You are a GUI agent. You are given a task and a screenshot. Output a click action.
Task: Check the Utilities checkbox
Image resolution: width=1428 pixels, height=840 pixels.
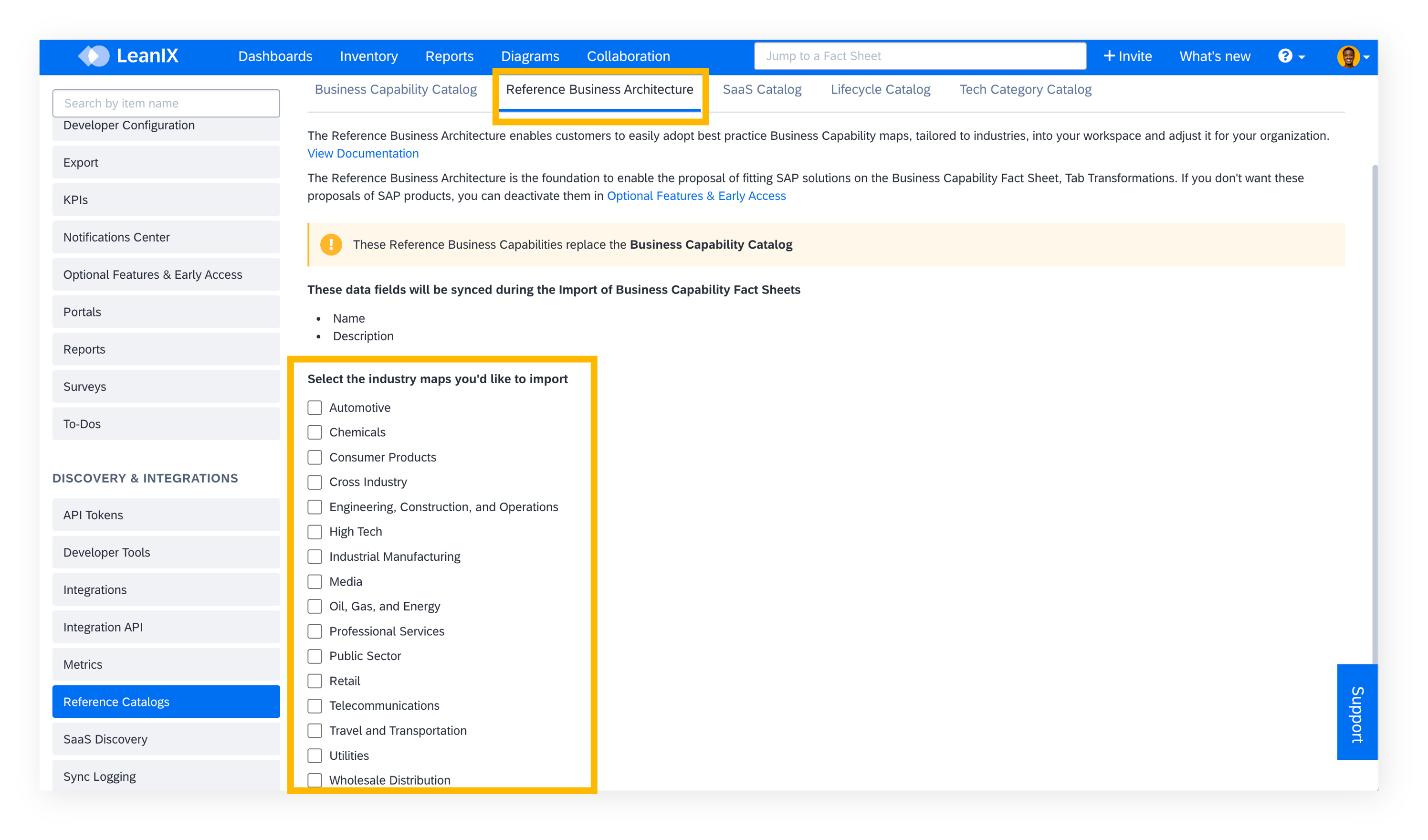click(x=315, y=756)
